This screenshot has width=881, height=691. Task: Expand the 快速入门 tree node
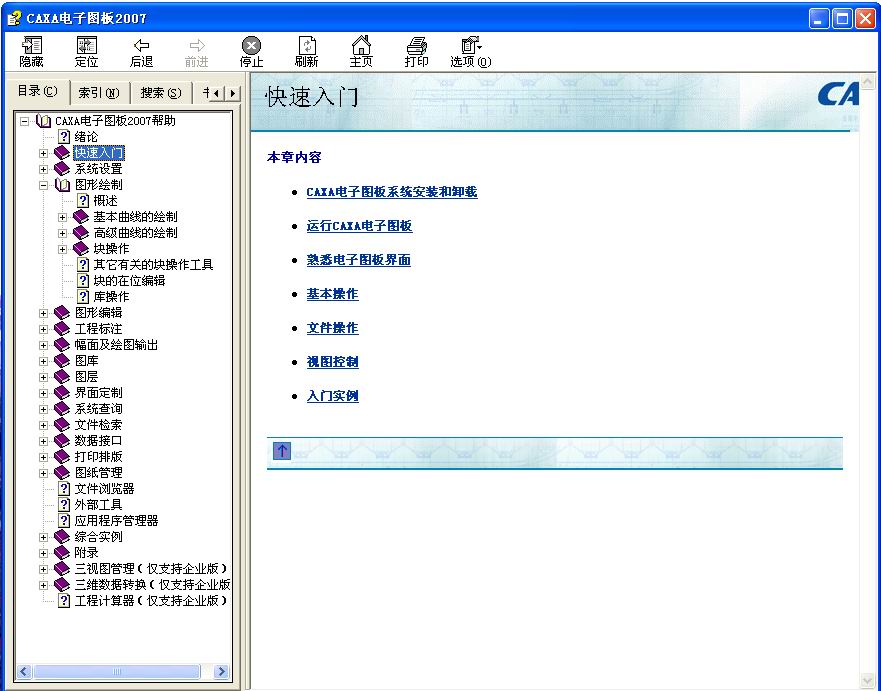click(x=43, y=153)
